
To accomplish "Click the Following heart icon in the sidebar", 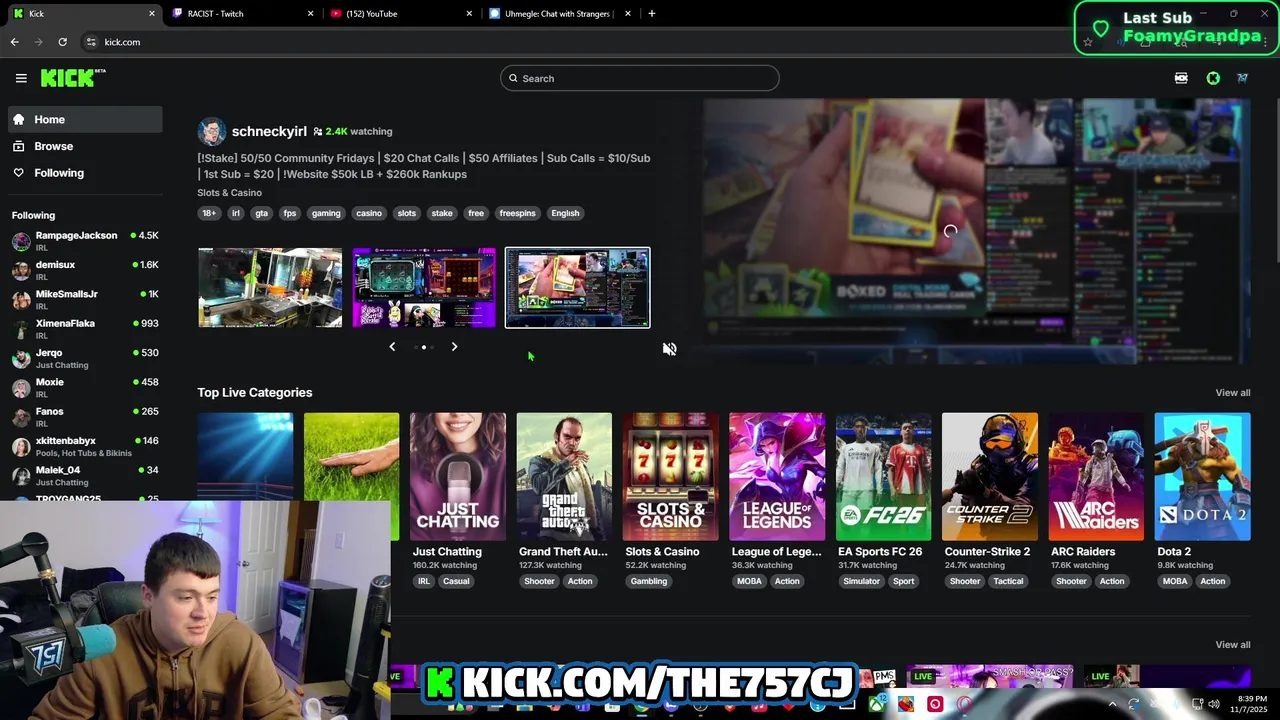I will point(18,173).
